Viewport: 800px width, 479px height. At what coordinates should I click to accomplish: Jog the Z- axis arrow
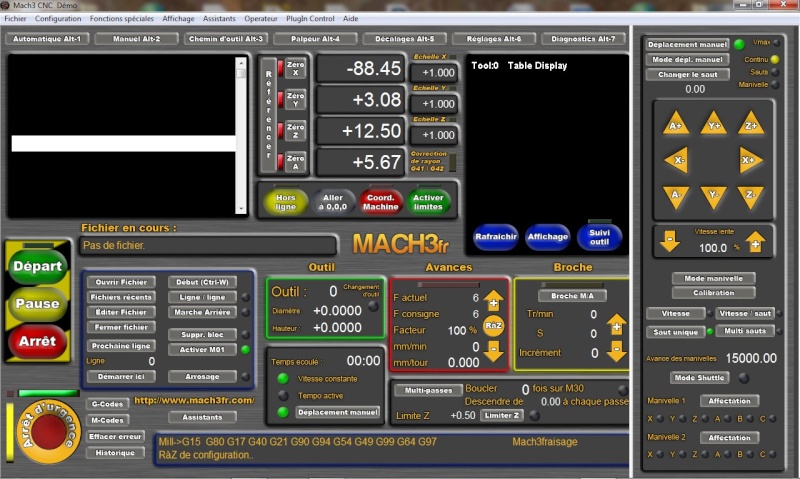point(751,197)
